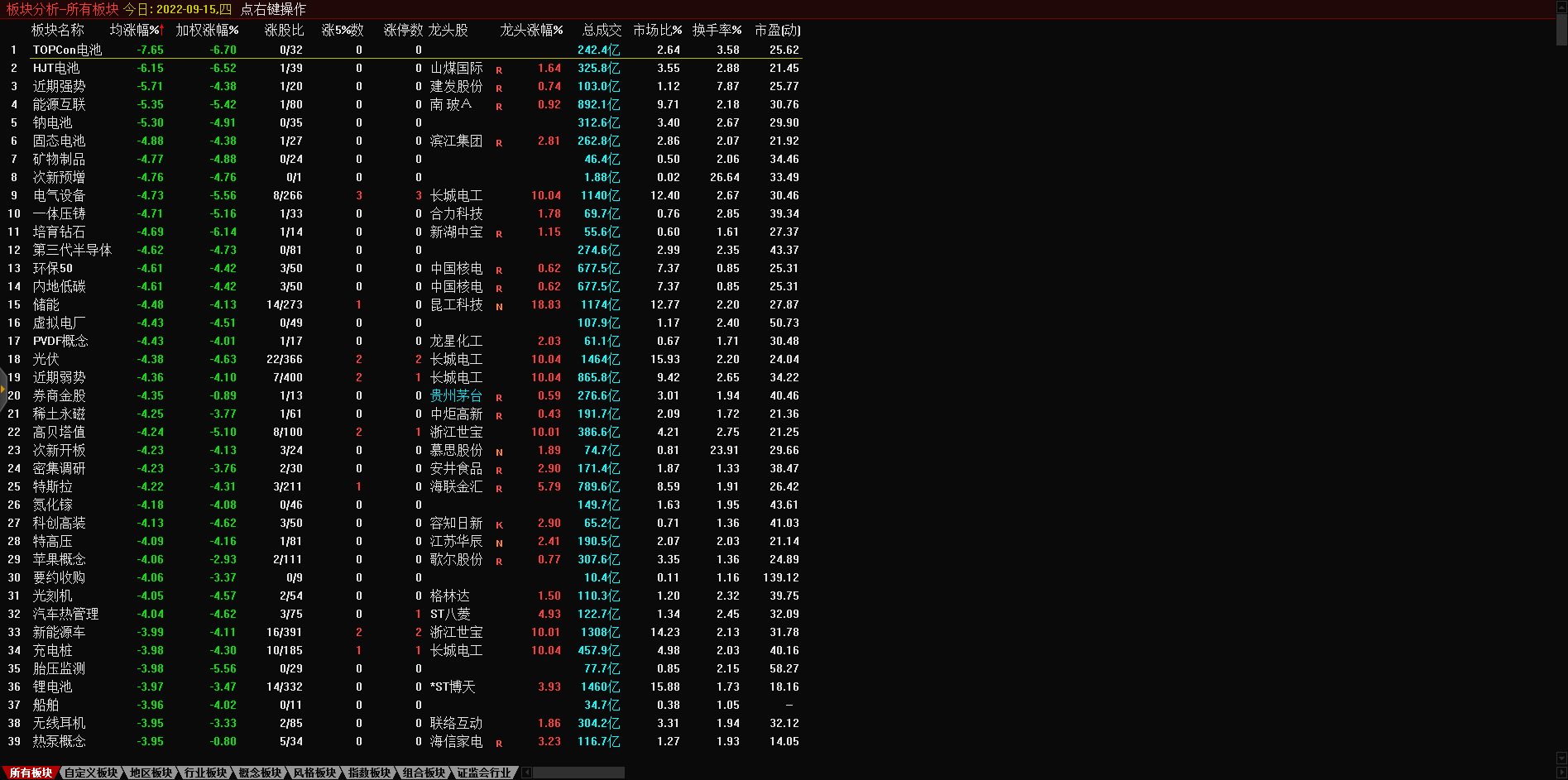Click the N marker beside 昆工科技
Screen dimensions: 1568x780
click(x=499, y=306)
